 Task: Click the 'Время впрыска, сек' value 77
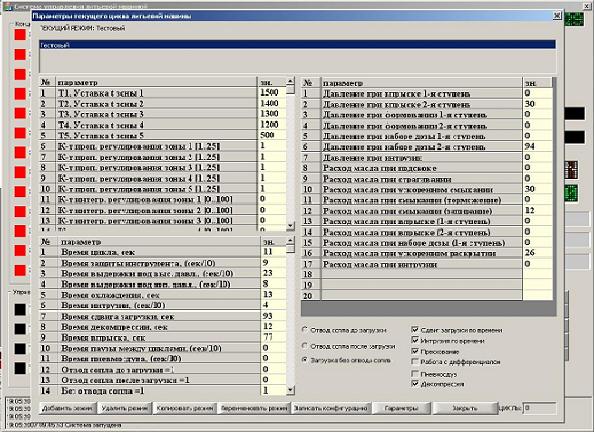[274, 337]
